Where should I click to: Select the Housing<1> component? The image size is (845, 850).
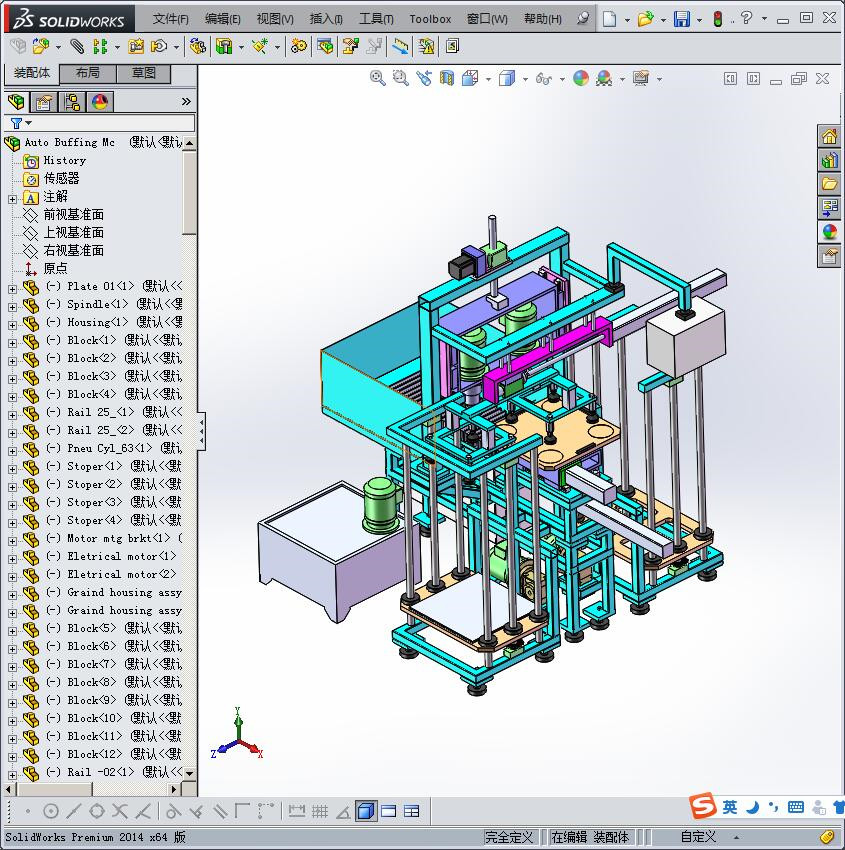click(98, 322)
